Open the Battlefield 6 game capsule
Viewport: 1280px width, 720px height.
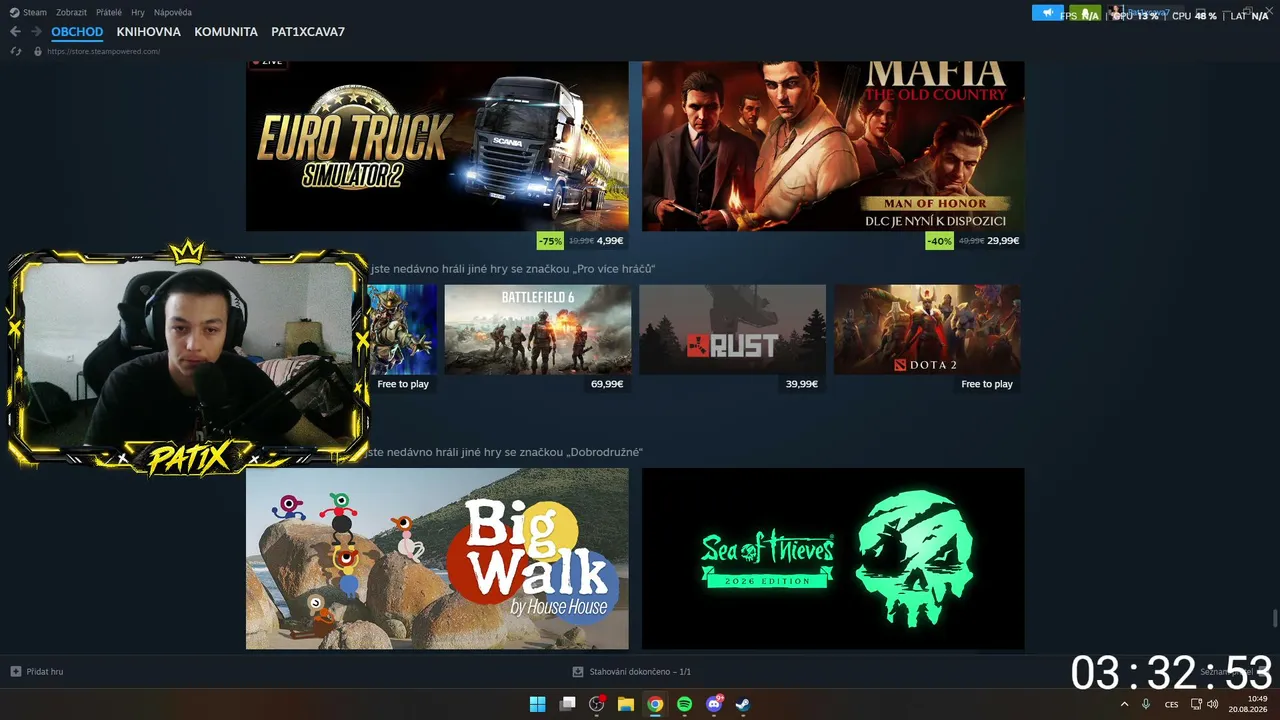[538, 329]
